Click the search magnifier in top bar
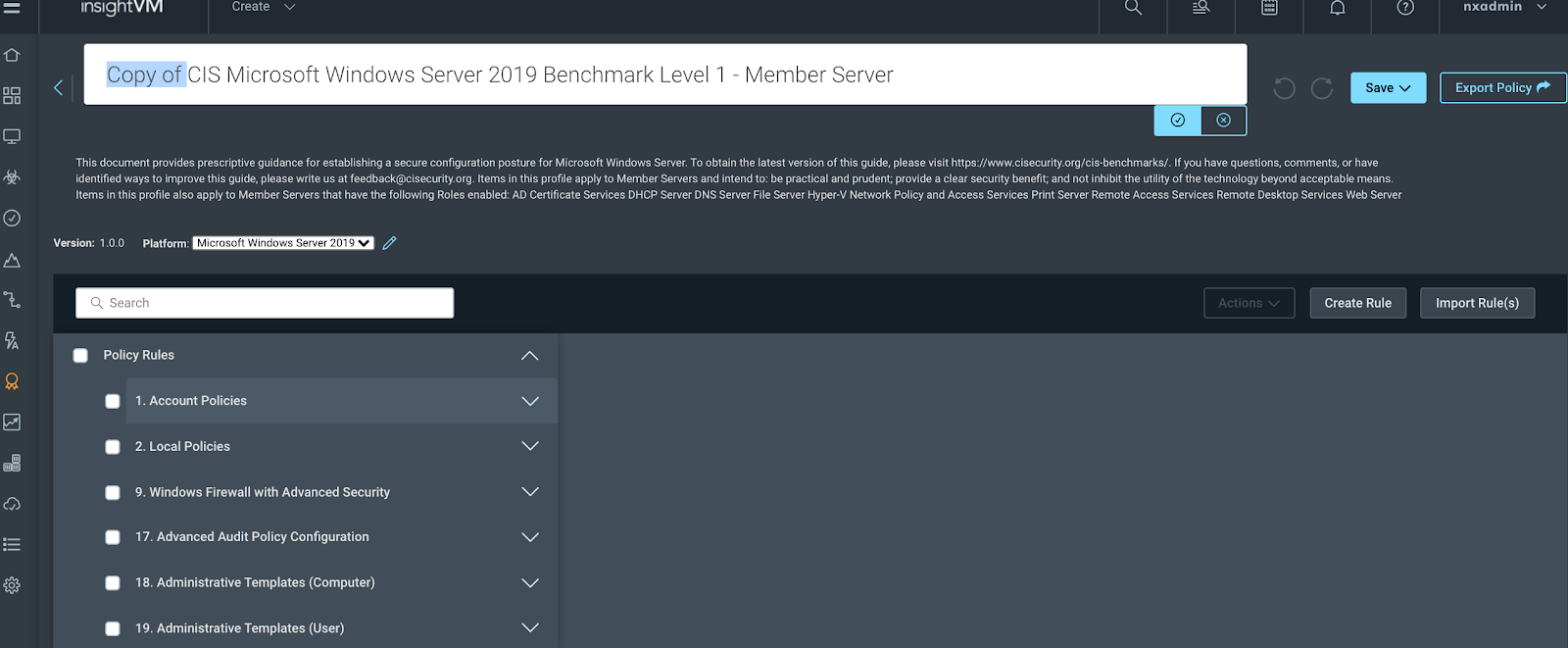Image resolution: width=1568 pixels, height=648 pixels. [x=1133, y=8]
